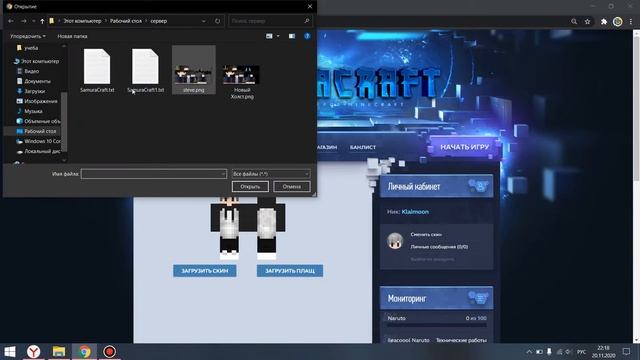Viewport: 640px width, 360px height.
Task: Select the Новый Холст.png thumbnail
Action: pyautogui.click(x=242, y=81)
